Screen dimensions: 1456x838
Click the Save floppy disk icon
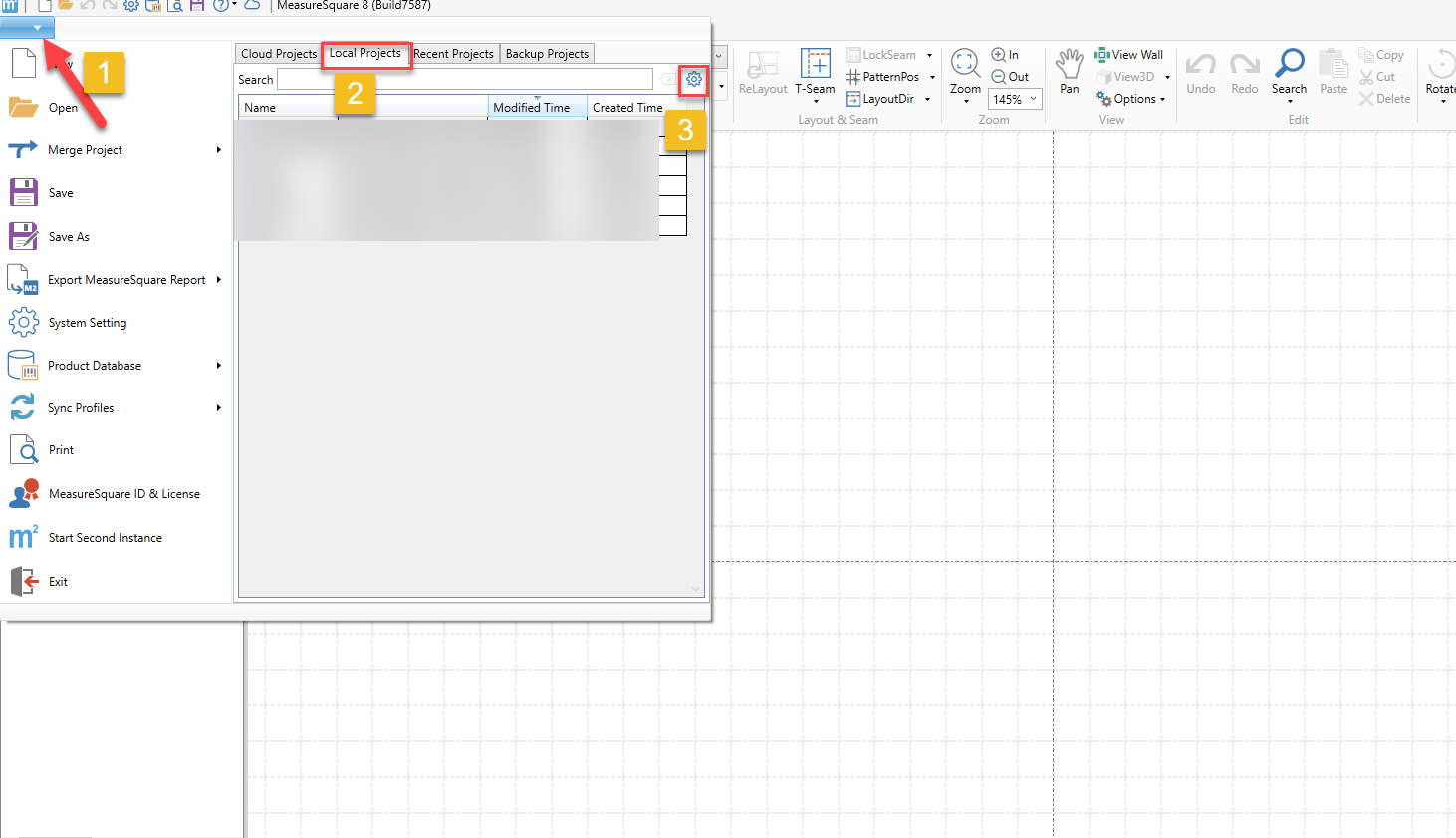point(23,192)
